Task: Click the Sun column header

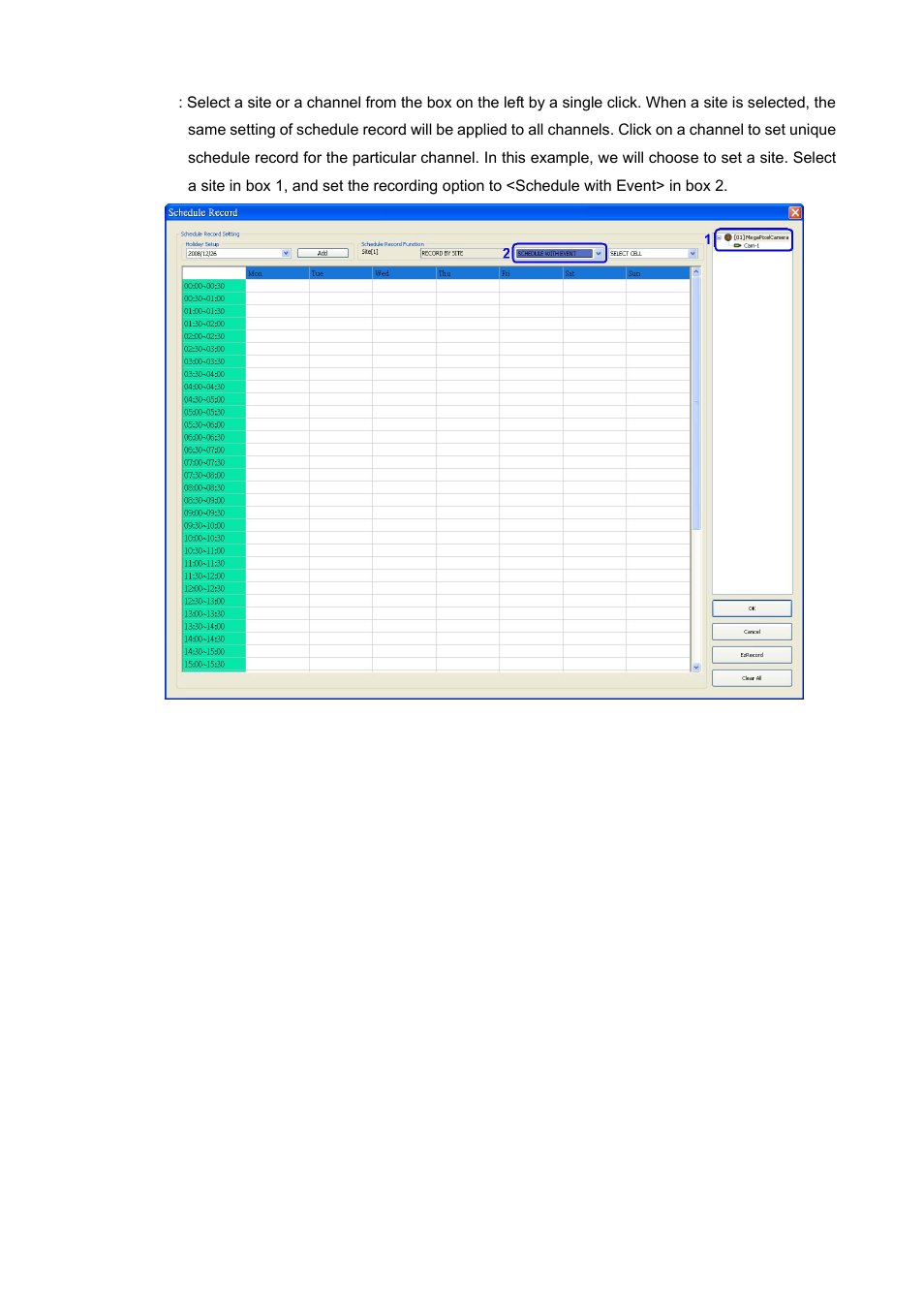Action: (658, 273)
